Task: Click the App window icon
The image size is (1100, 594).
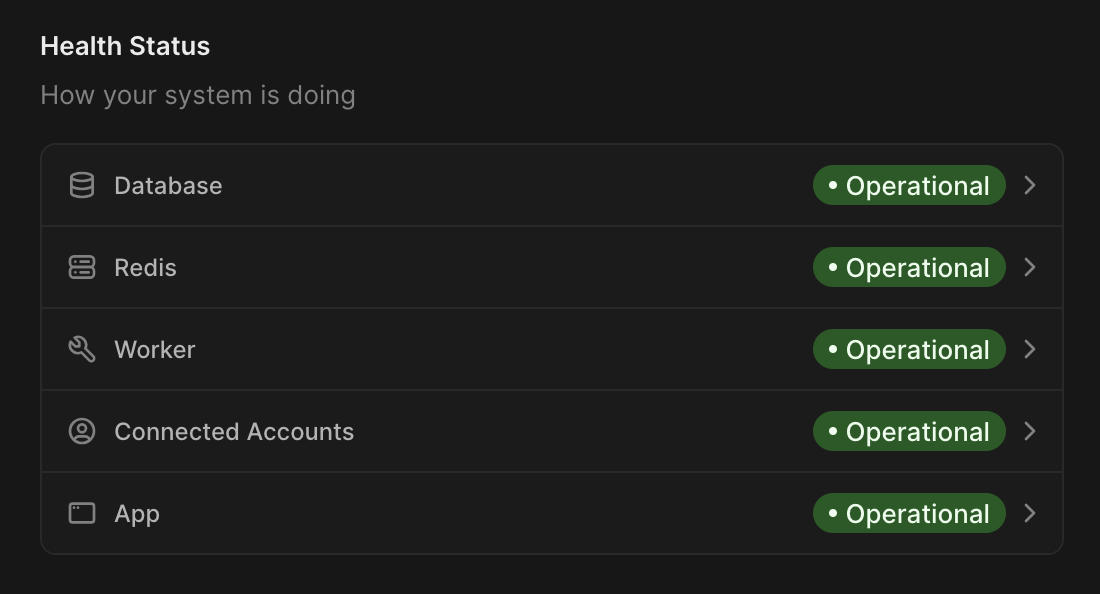Action: 82,514
